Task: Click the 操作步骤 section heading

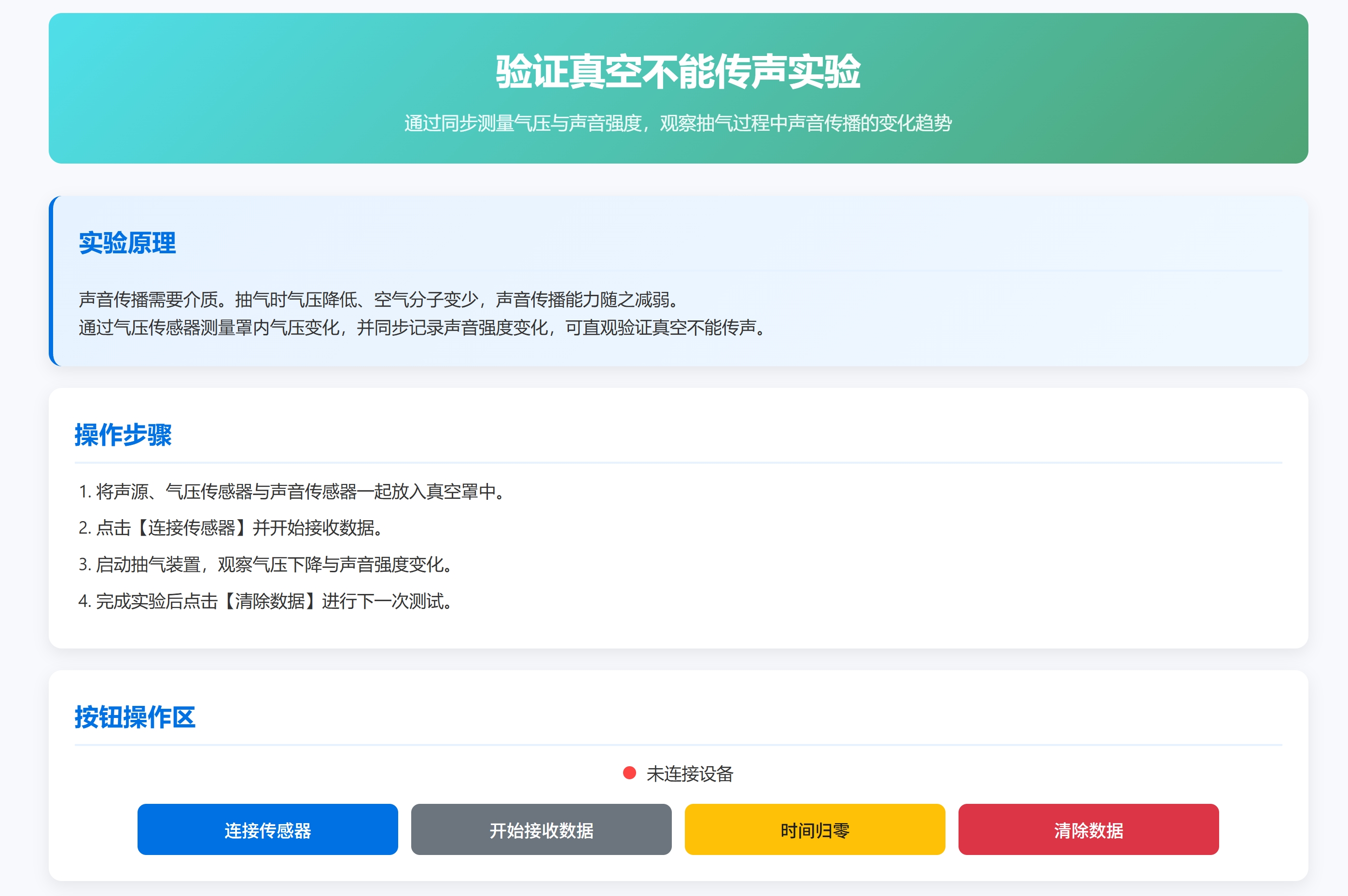Action: point(123,435)
